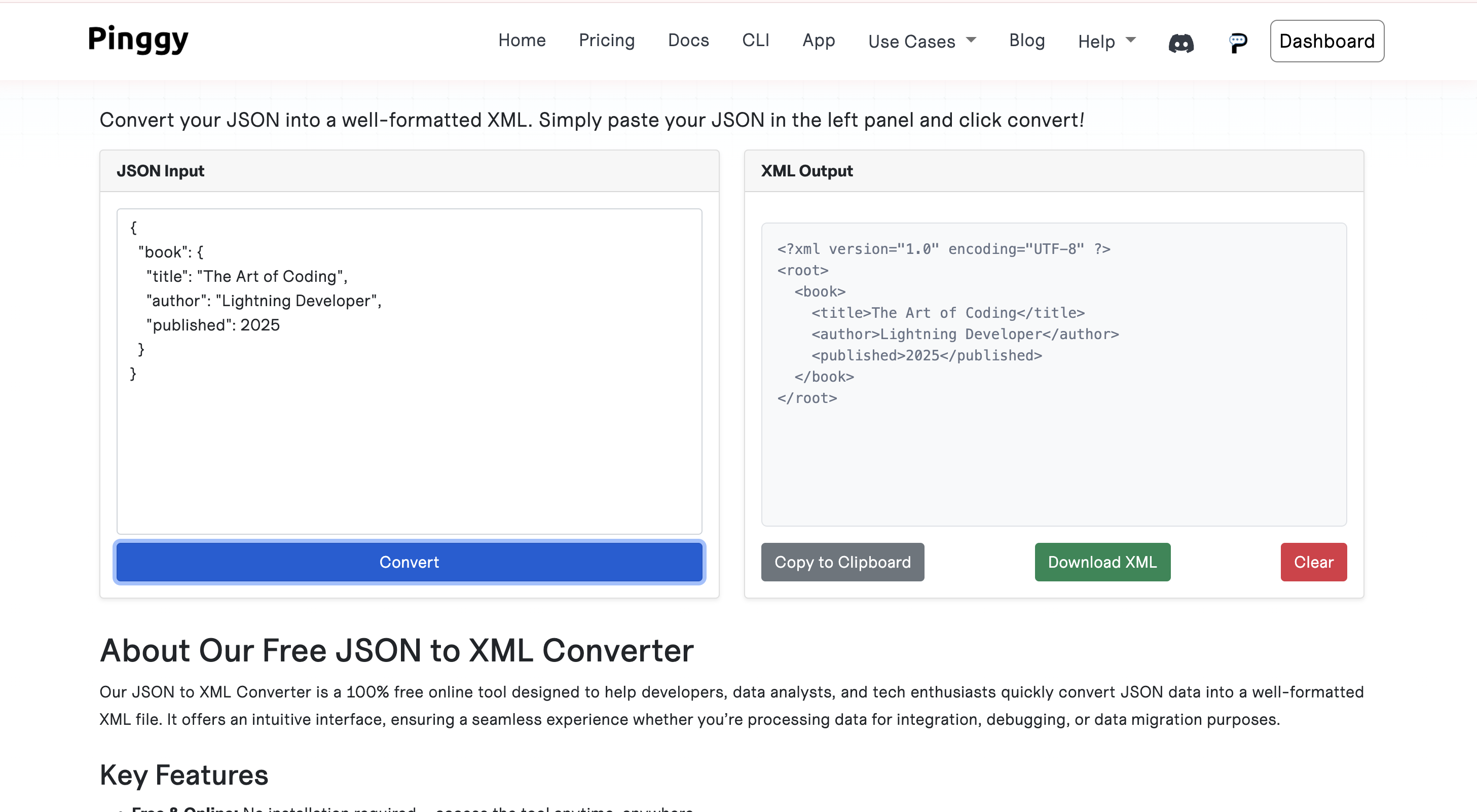Open the Docs link
Viewport: 1477px width, 812px height.
coord(688,41)
